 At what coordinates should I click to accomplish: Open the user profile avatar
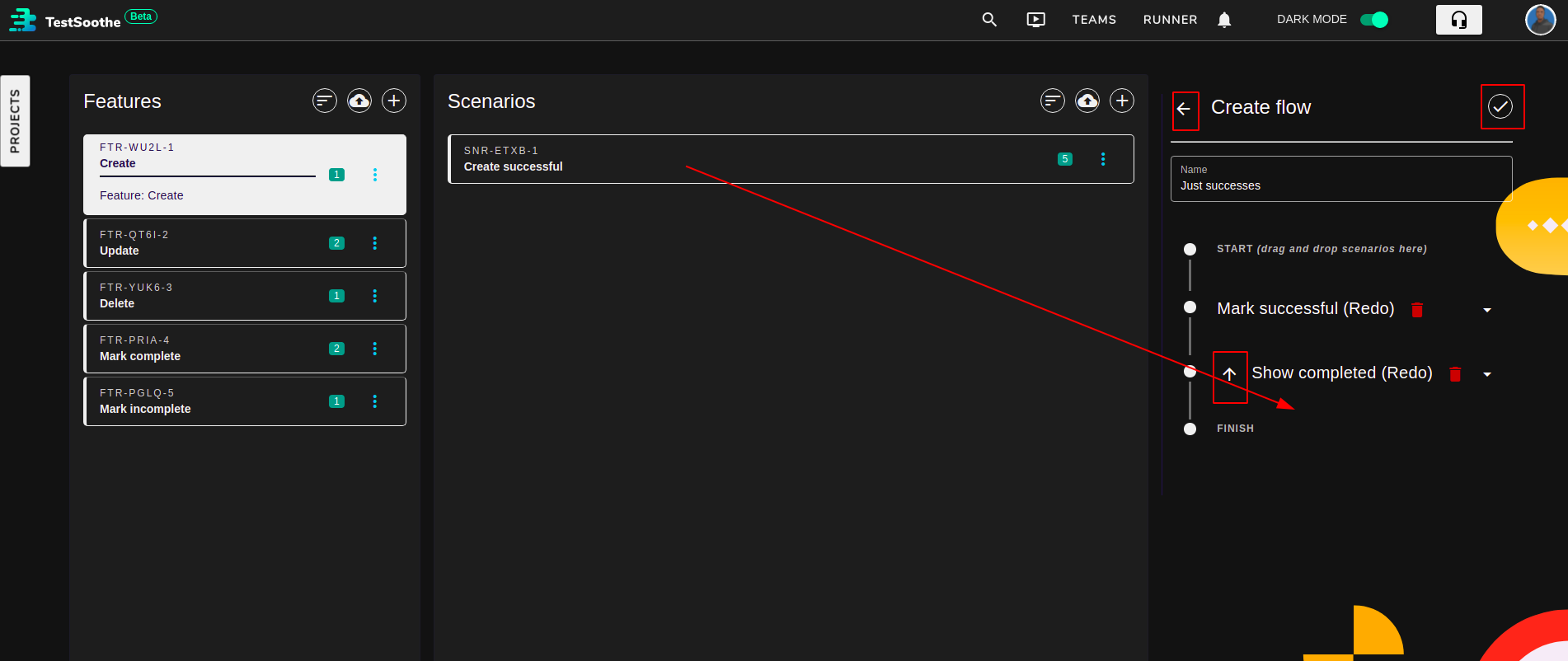pyautogui.click(x=1540, y=20)
